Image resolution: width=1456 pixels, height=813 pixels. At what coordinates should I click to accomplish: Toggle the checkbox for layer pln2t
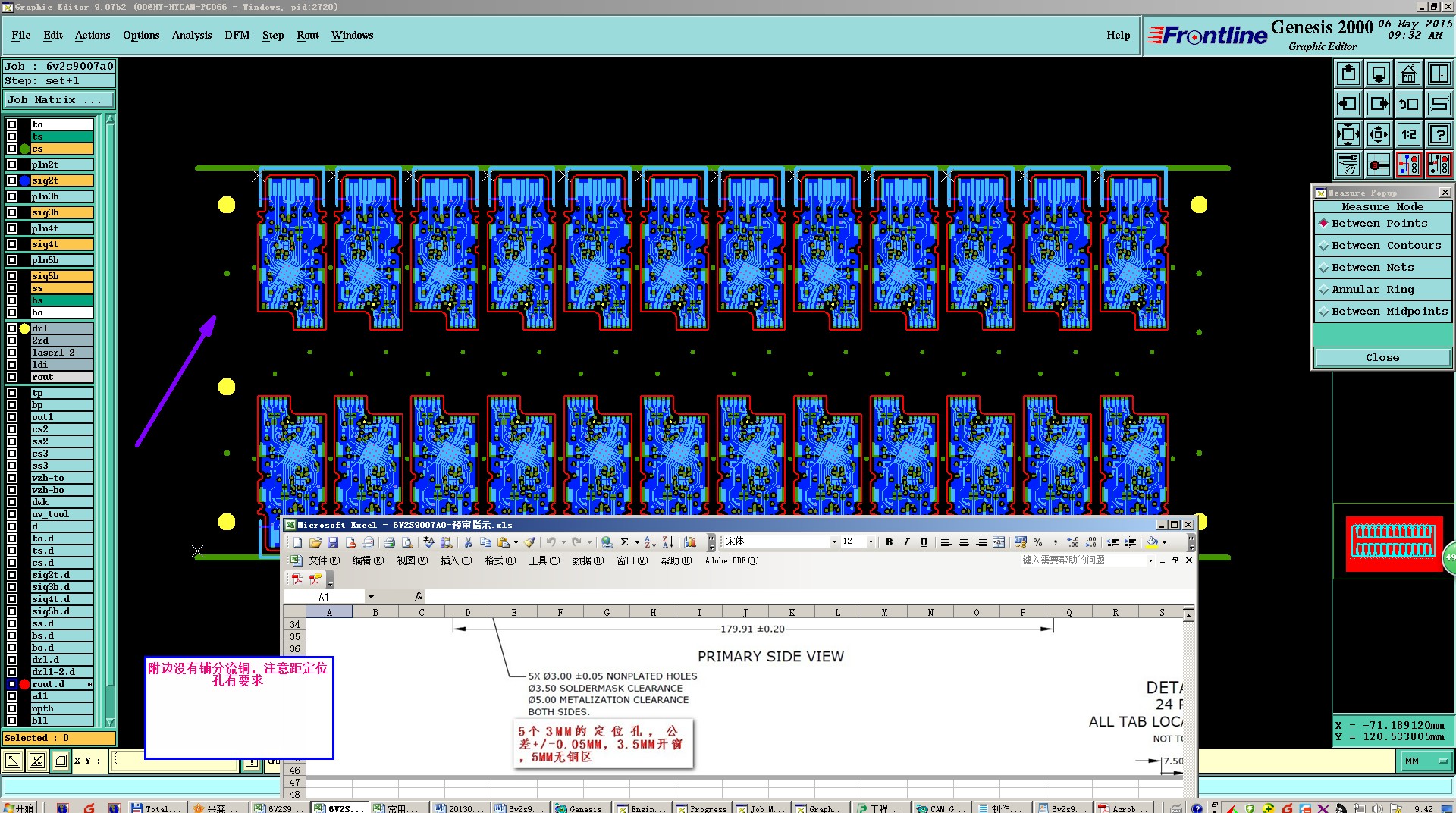tap(12, 165)
